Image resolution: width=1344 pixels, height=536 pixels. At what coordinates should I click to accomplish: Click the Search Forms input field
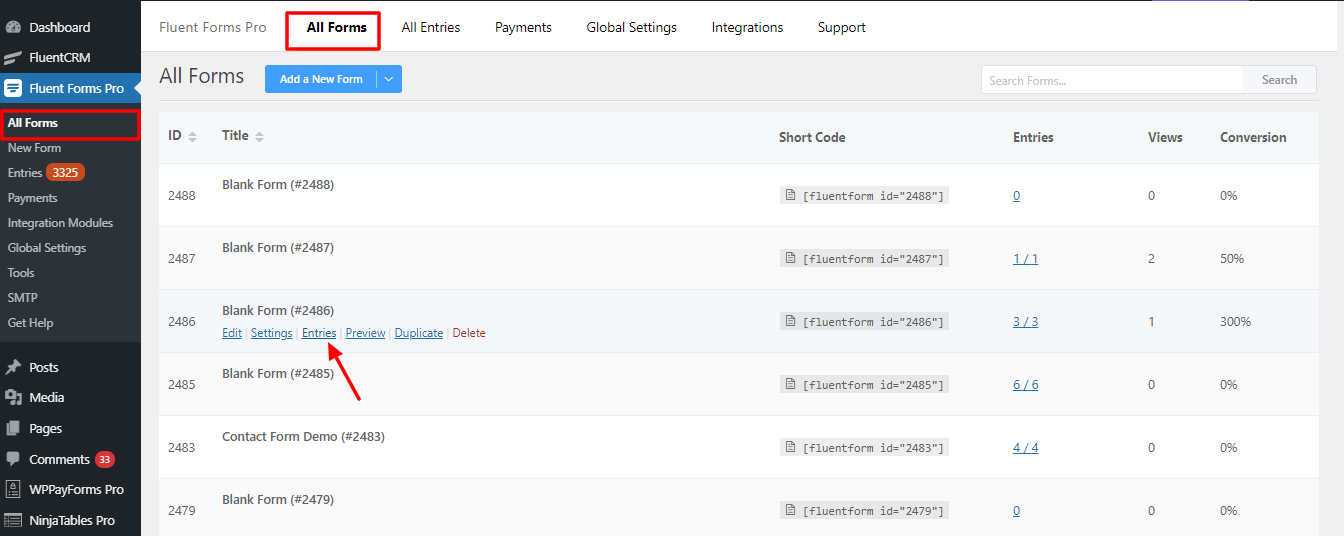[1112, 80]
